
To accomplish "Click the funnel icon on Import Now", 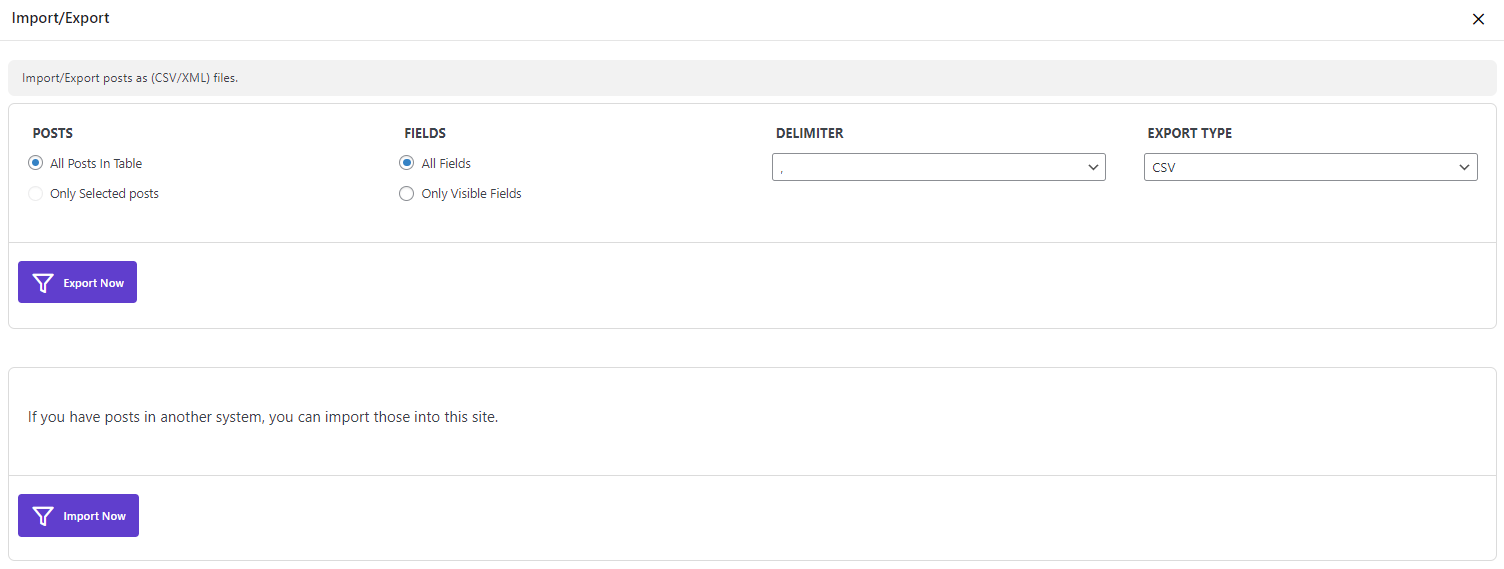I will [x=43, y=516].
